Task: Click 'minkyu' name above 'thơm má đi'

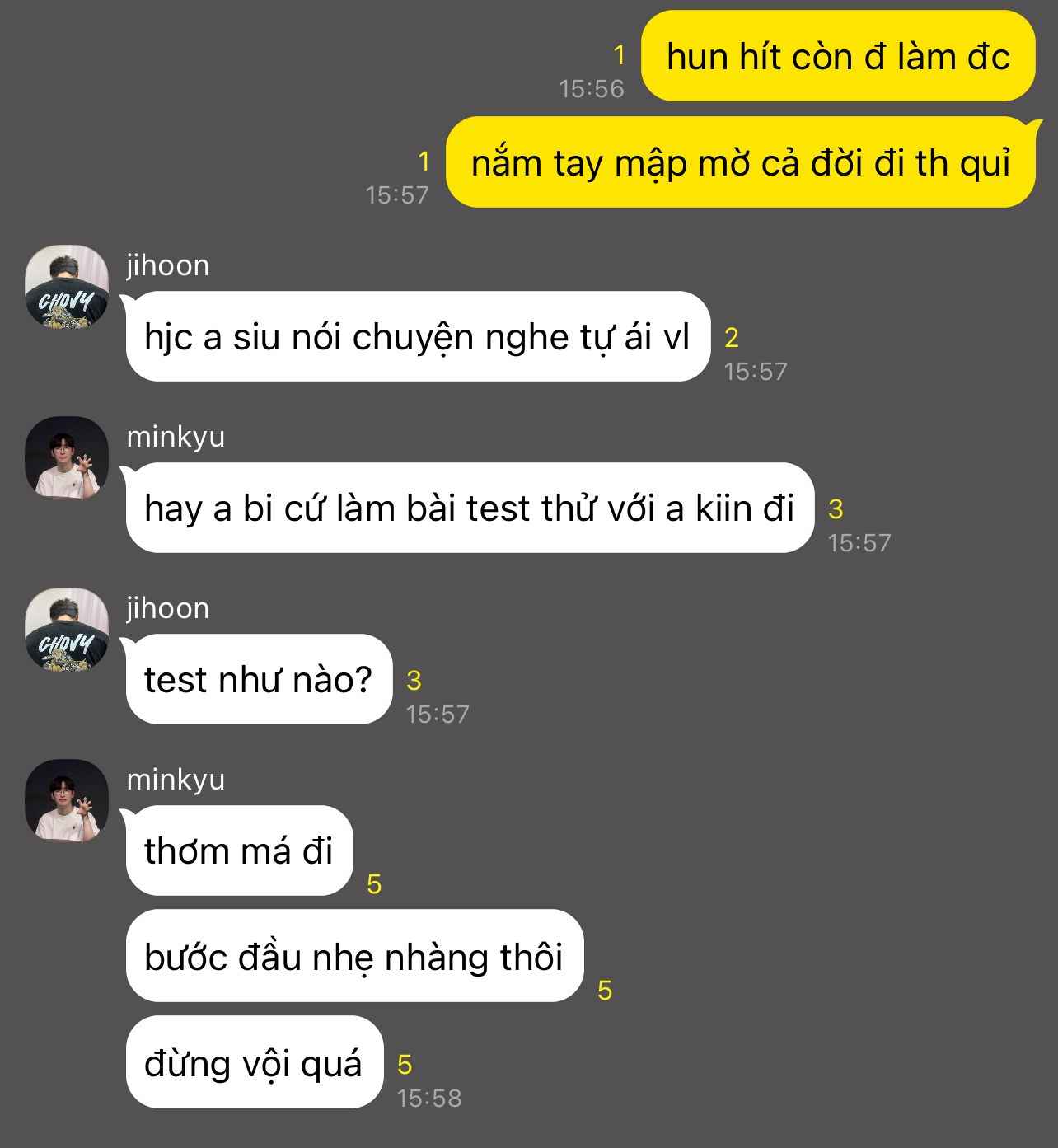Action: [176, 780]
